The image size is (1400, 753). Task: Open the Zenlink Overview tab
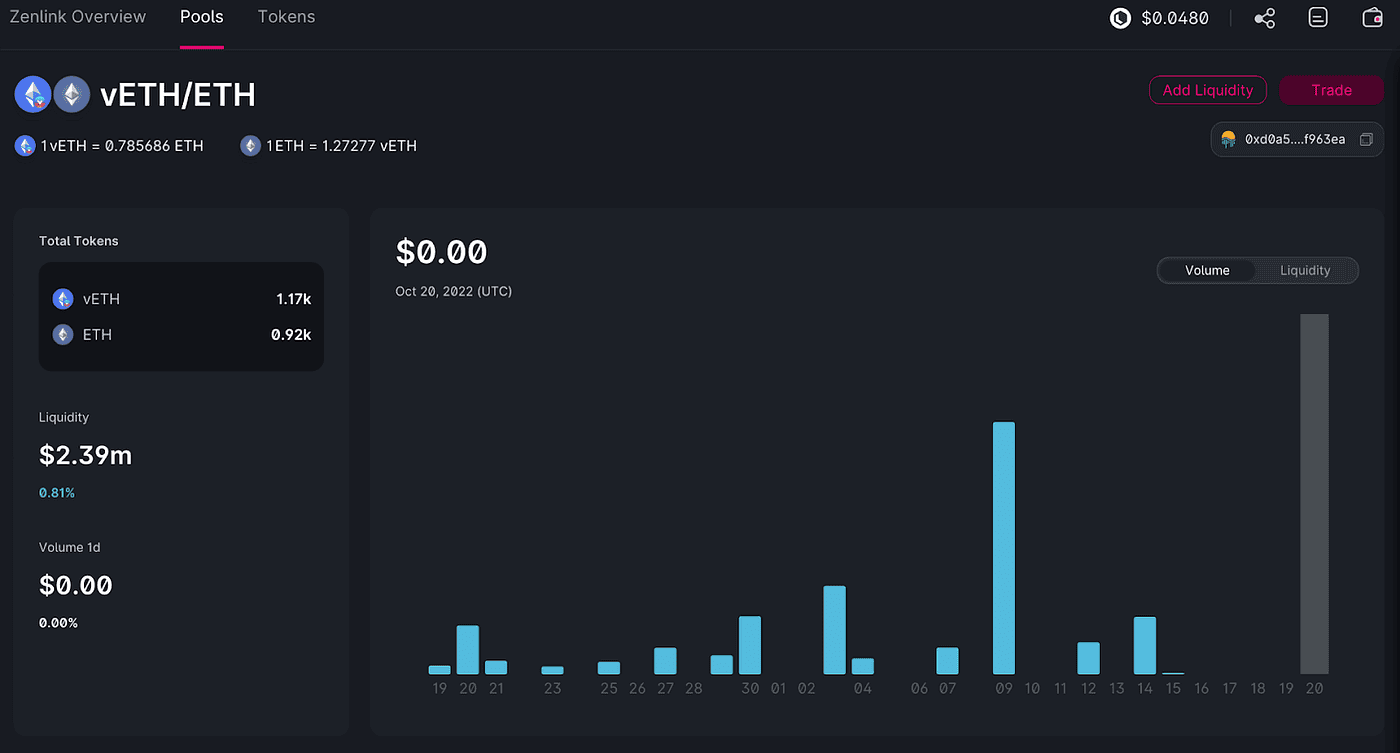tap(78, 17)
